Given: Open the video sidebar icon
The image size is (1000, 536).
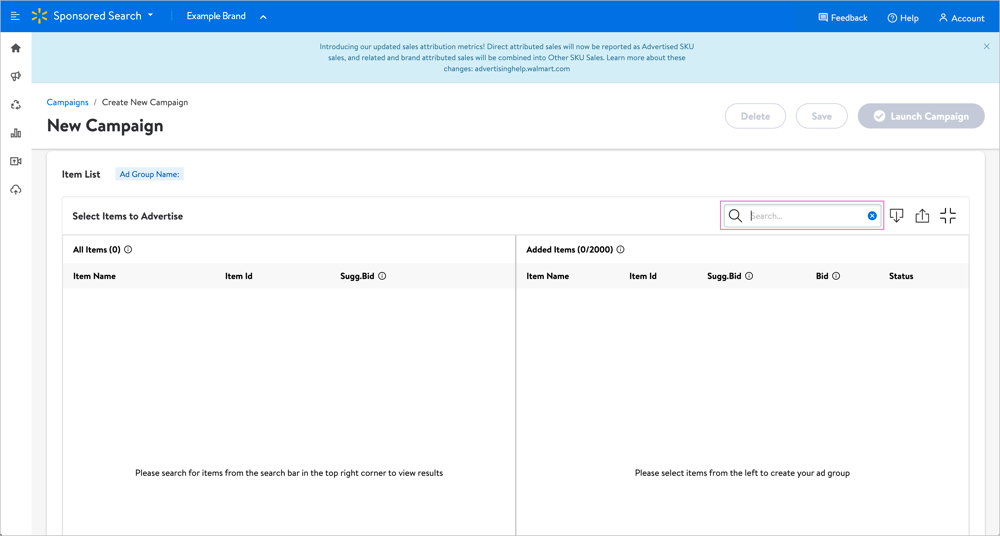Looking at the screenshot, I should [x=16, y=161].
